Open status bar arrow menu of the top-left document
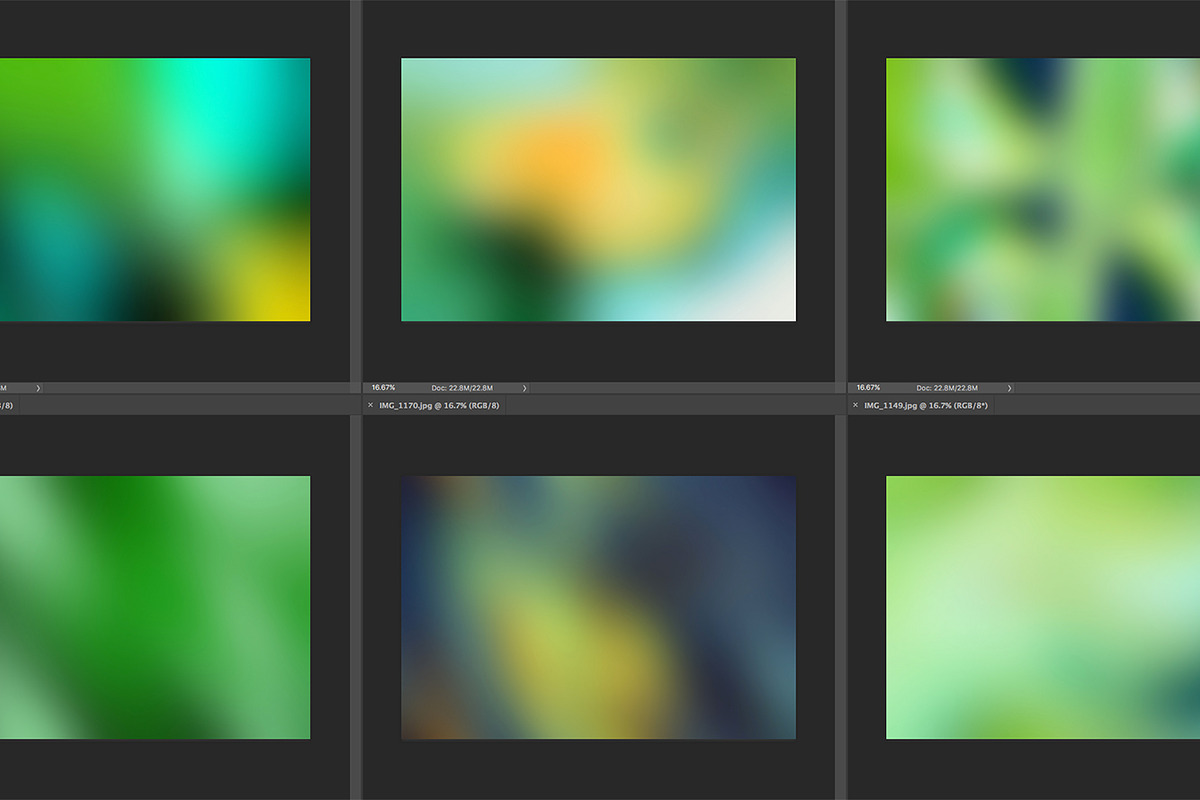 38,388
